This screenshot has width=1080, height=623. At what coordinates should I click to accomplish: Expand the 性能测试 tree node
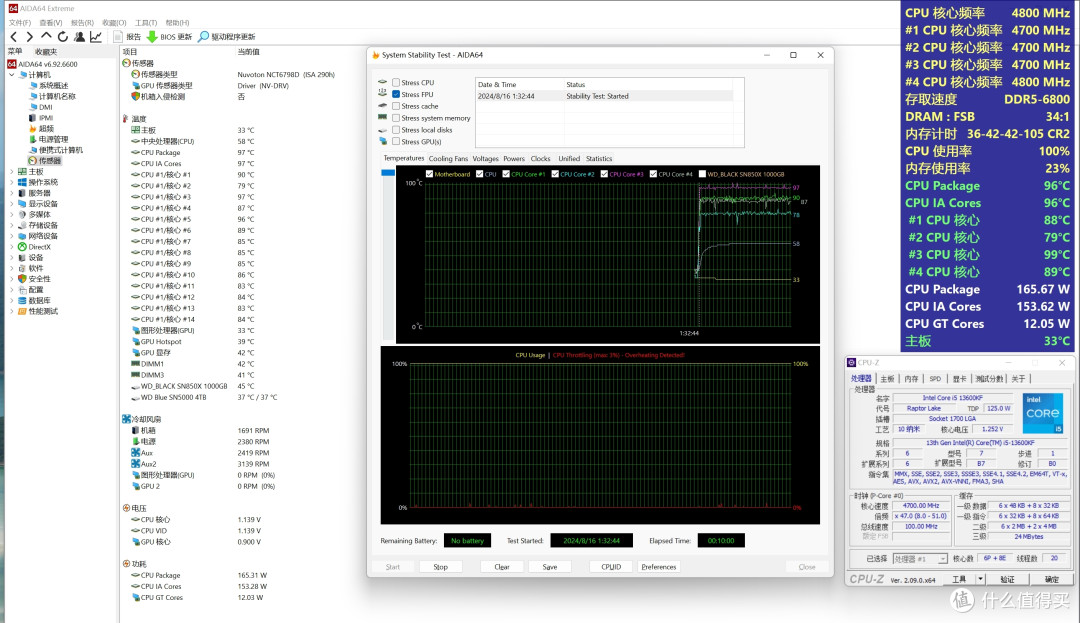click(12, 311)
